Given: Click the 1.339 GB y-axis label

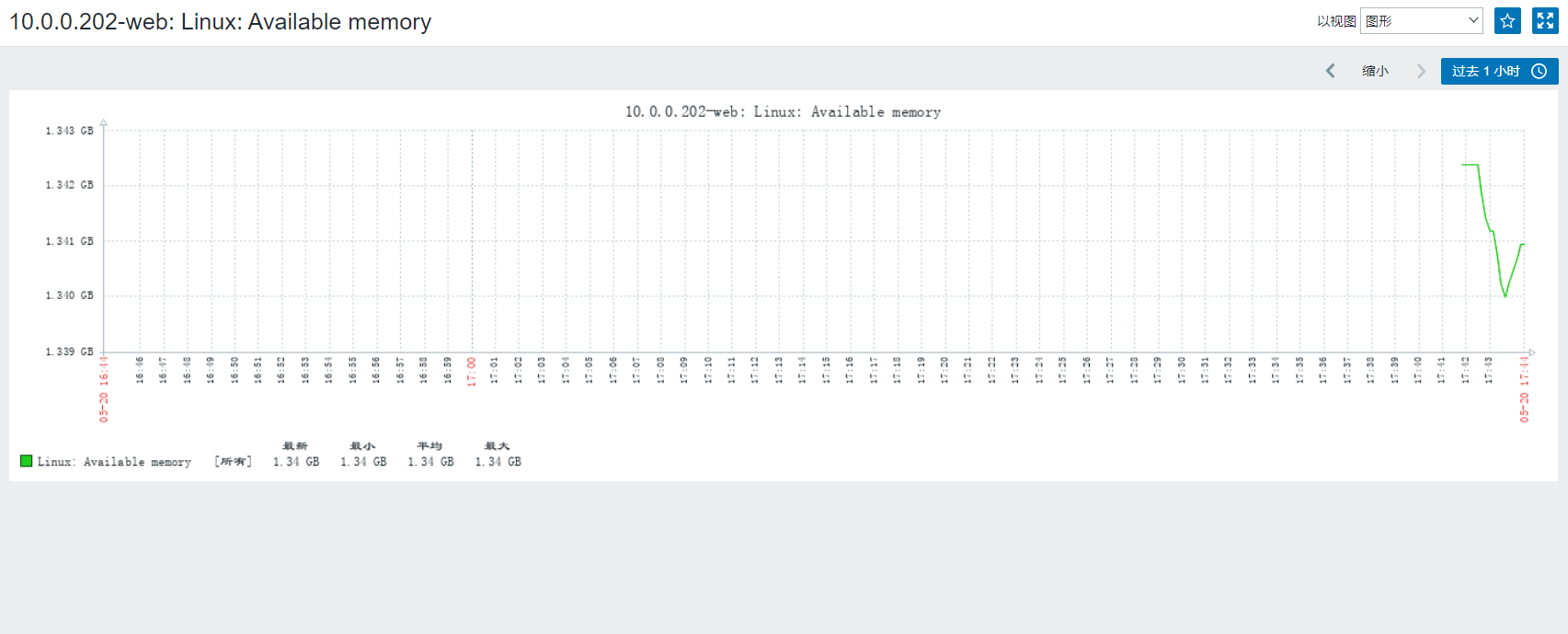Looking at the screenshot, I should click(x=70, y=352).
